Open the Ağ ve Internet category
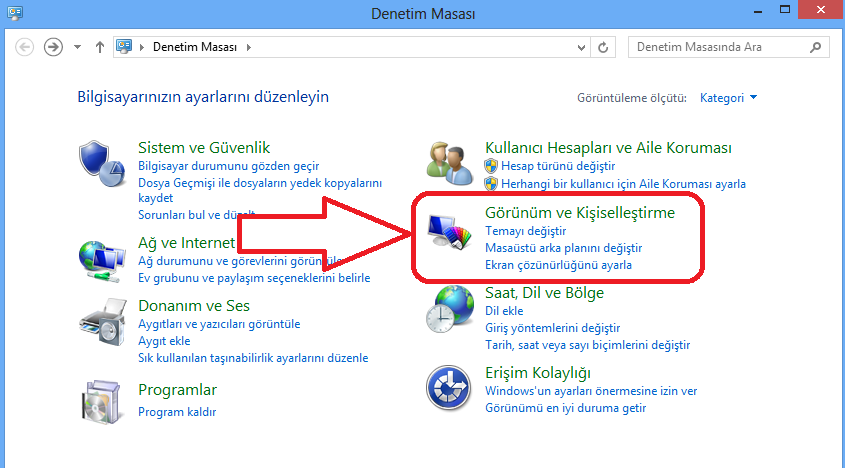845x468 pixels. tap(186, 243)
